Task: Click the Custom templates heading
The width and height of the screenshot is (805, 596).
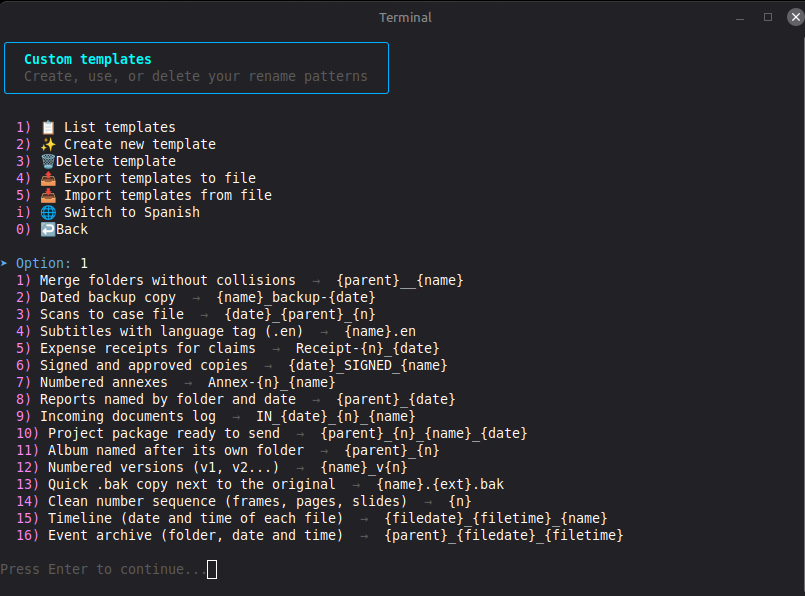Action: pyautogui.click(x=88, y=59)
